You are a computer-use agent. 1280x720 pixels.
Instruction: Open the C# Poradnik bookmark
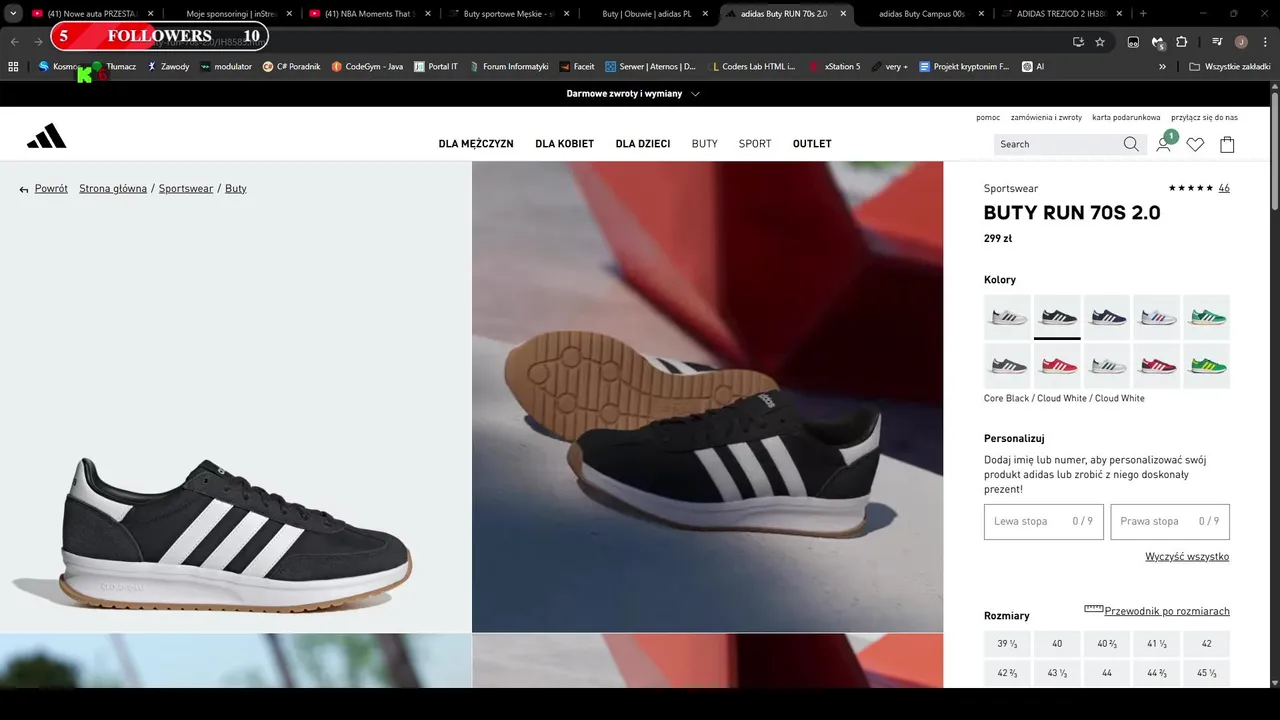point(291,66)
